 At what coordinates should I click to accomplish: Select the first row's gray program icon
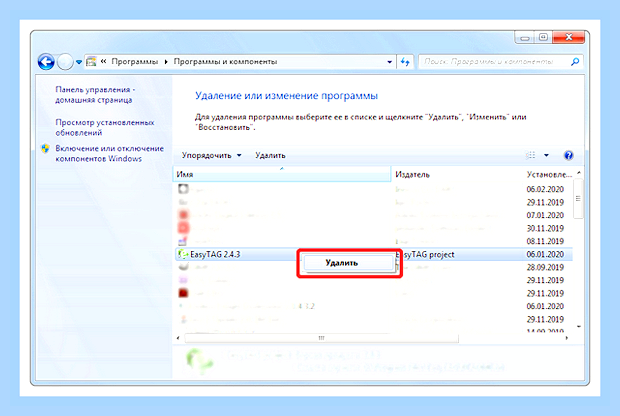tap(183, 189)
